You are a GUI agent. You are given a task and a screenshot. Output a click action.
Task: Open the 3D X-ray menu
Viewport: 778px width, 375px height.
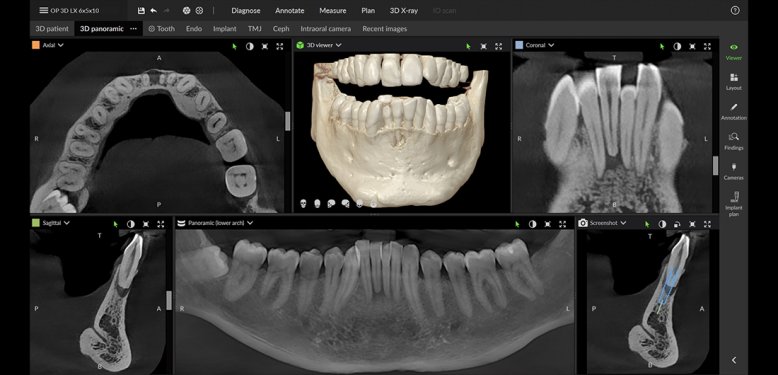point(404,10)
